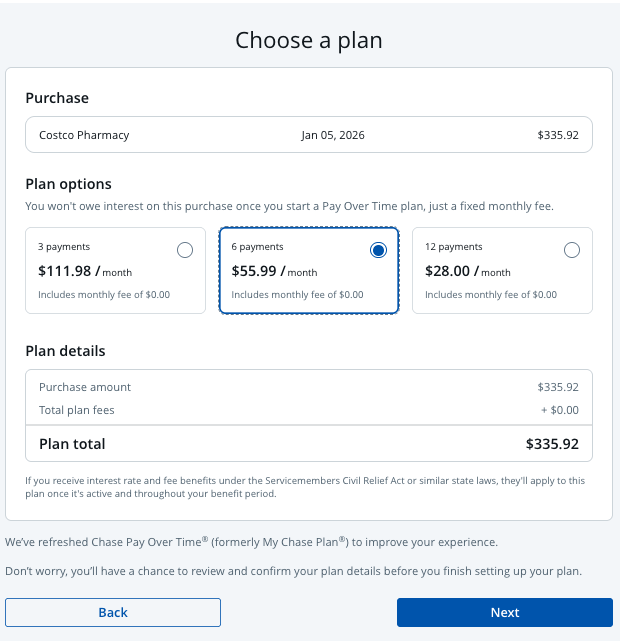Go back with the Back button
The height and width of the screenshot is (641, 620).
pyautogui.click(x=113, y=613)
